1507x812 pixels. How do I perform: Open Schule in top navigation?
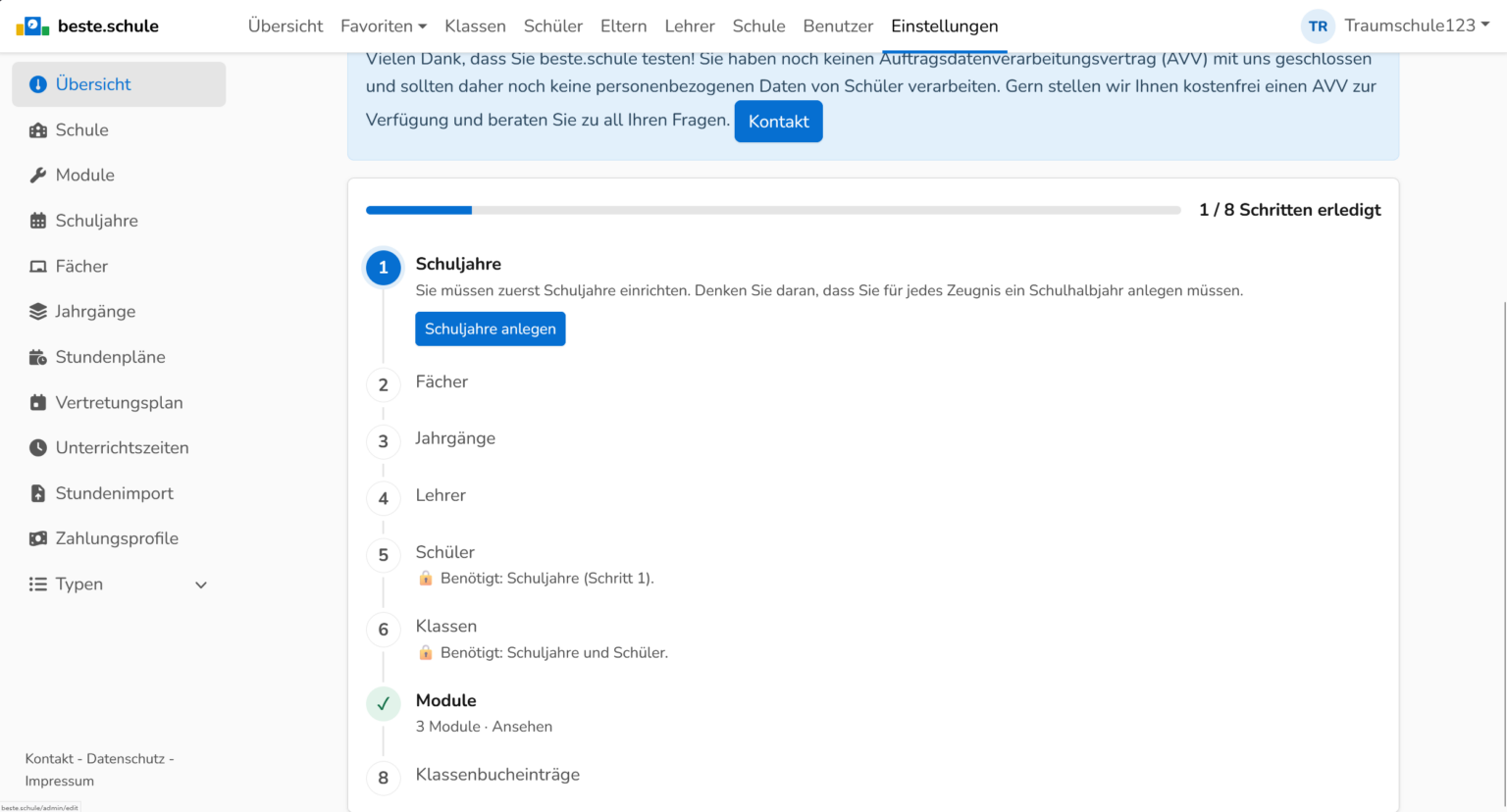point(759,26)
